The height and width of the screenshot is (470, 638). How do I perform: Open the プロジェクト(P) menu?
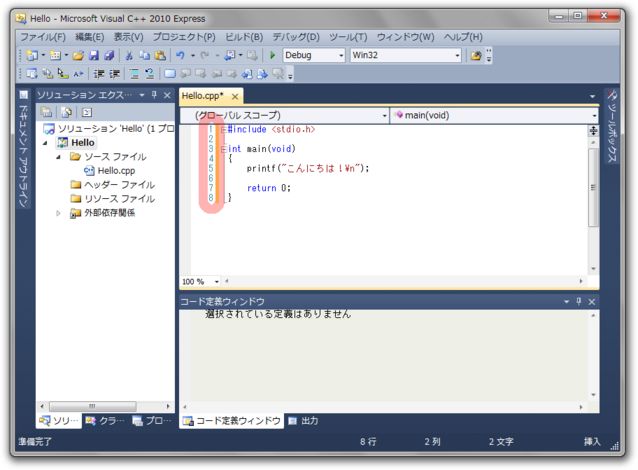pyautogui.click(x=184, y=37)
